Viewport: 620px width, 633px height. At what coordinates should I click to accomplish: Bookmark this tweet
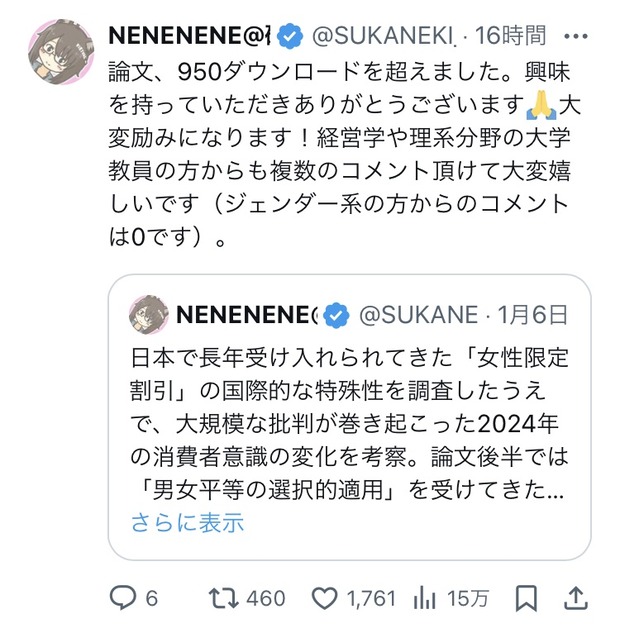click(x=526, y=598)
